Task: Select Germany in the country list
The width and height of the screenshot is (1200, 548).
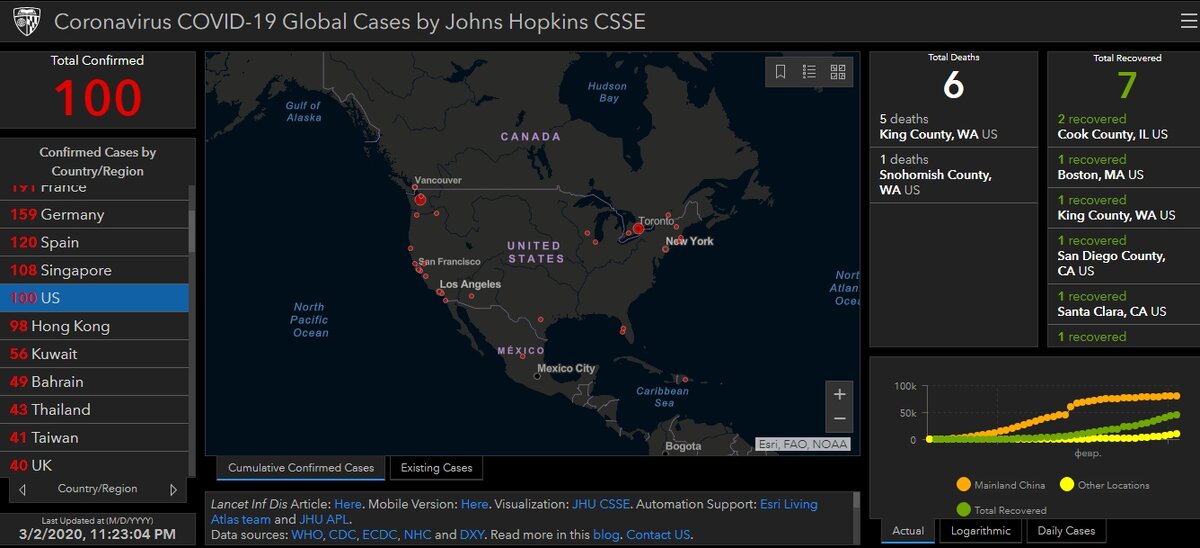Action: pyautogui.click(x=94, y=214)
